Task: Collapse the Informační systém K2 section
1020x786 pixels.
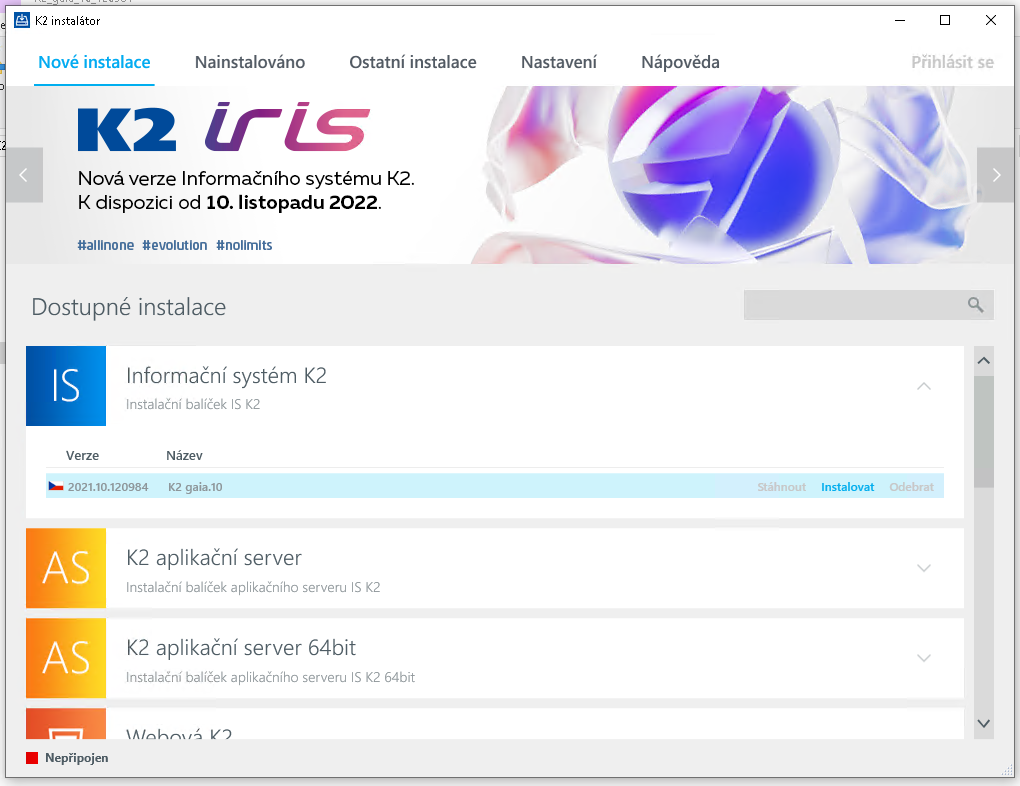Action: pos(923,386)
